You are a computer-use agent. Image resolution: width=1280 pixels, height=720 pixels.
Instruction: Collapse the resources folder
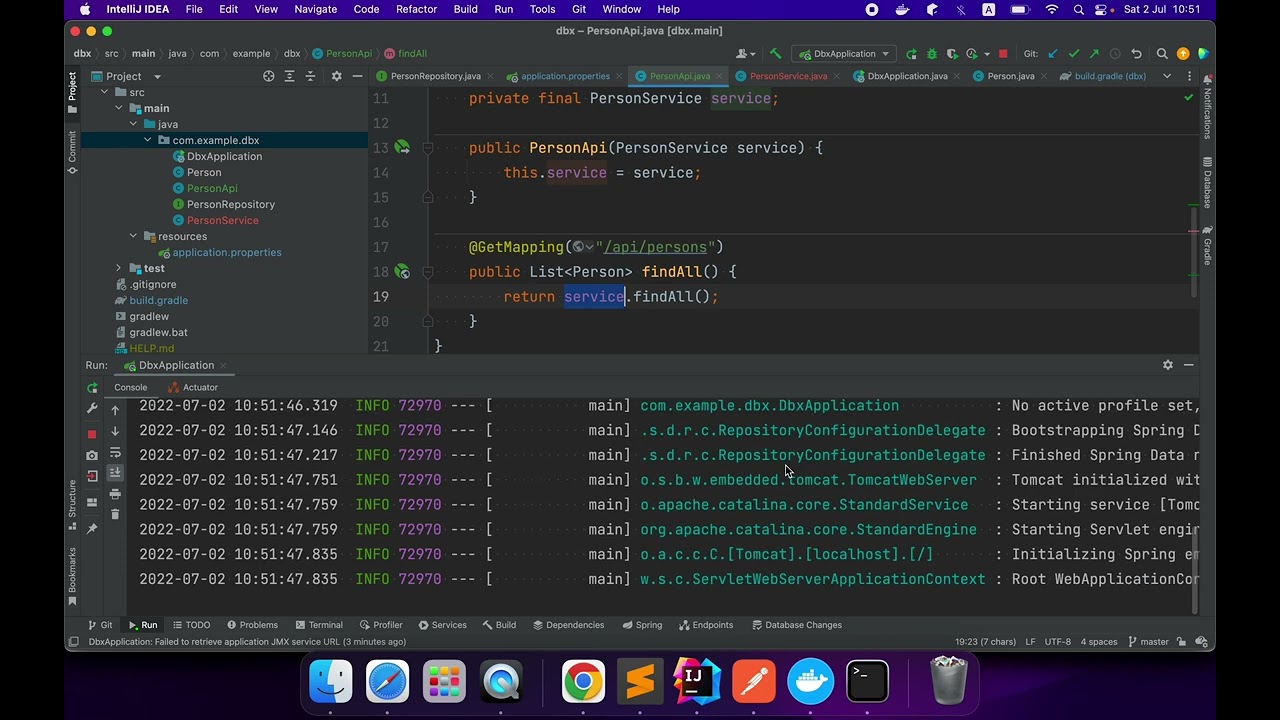click(x=133, y=236)
